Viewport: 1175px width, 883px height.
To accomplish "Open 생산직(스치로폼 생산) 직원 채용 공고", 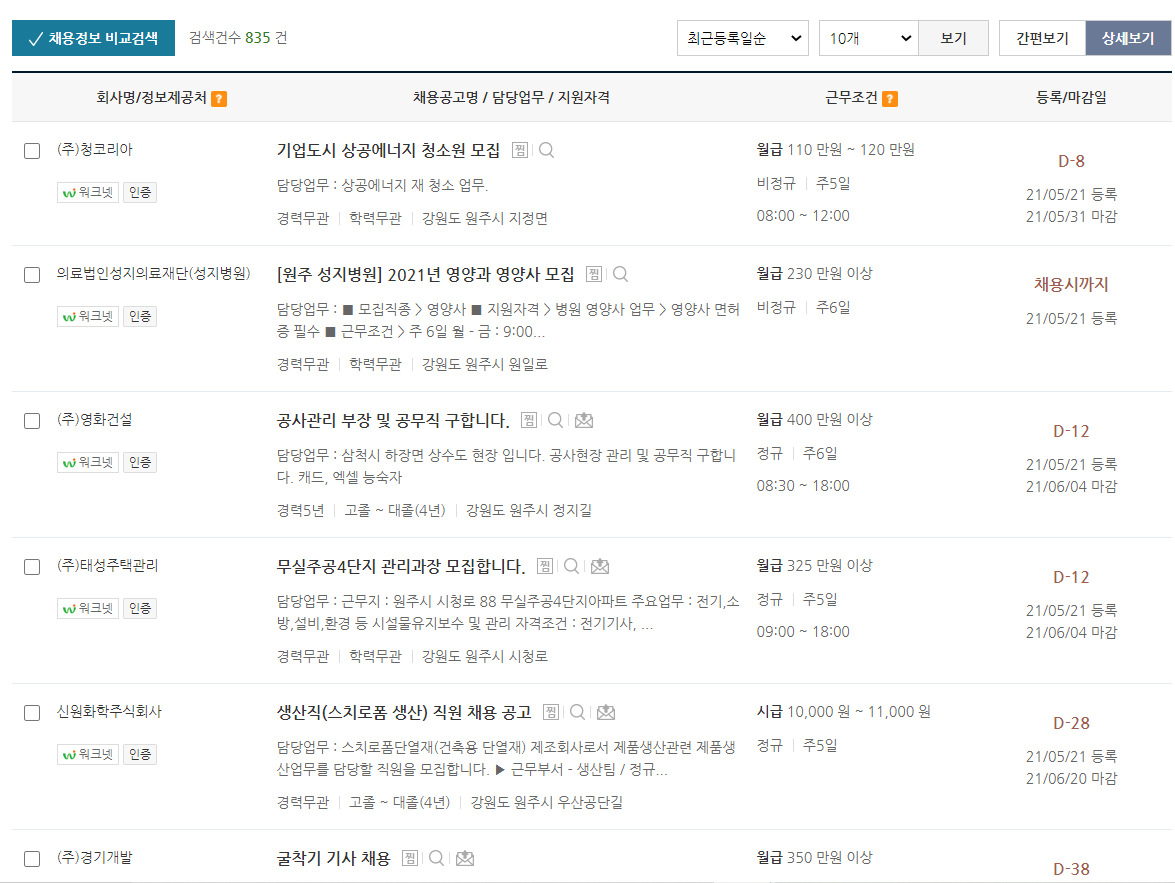I will click(x=404, y=713).
